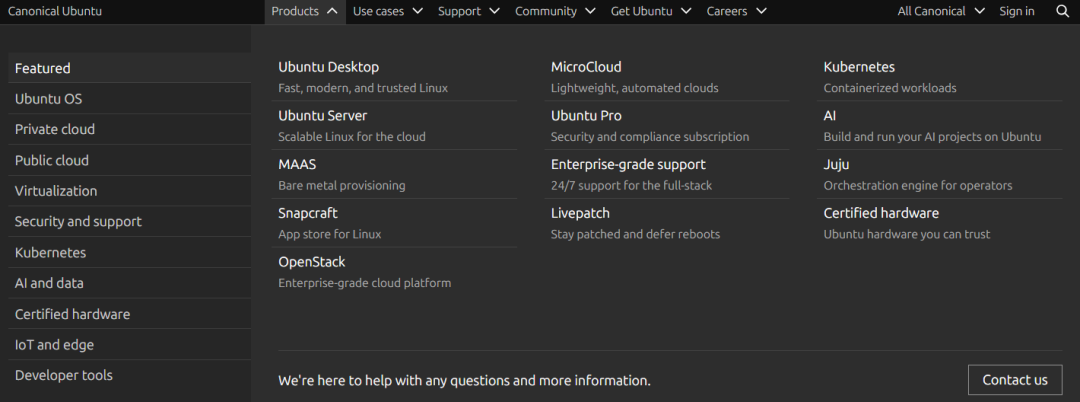Open the Ubuntu Desktop link
Image resolution: width=1080 pixels, height=402 pixels.
[329, 67]
